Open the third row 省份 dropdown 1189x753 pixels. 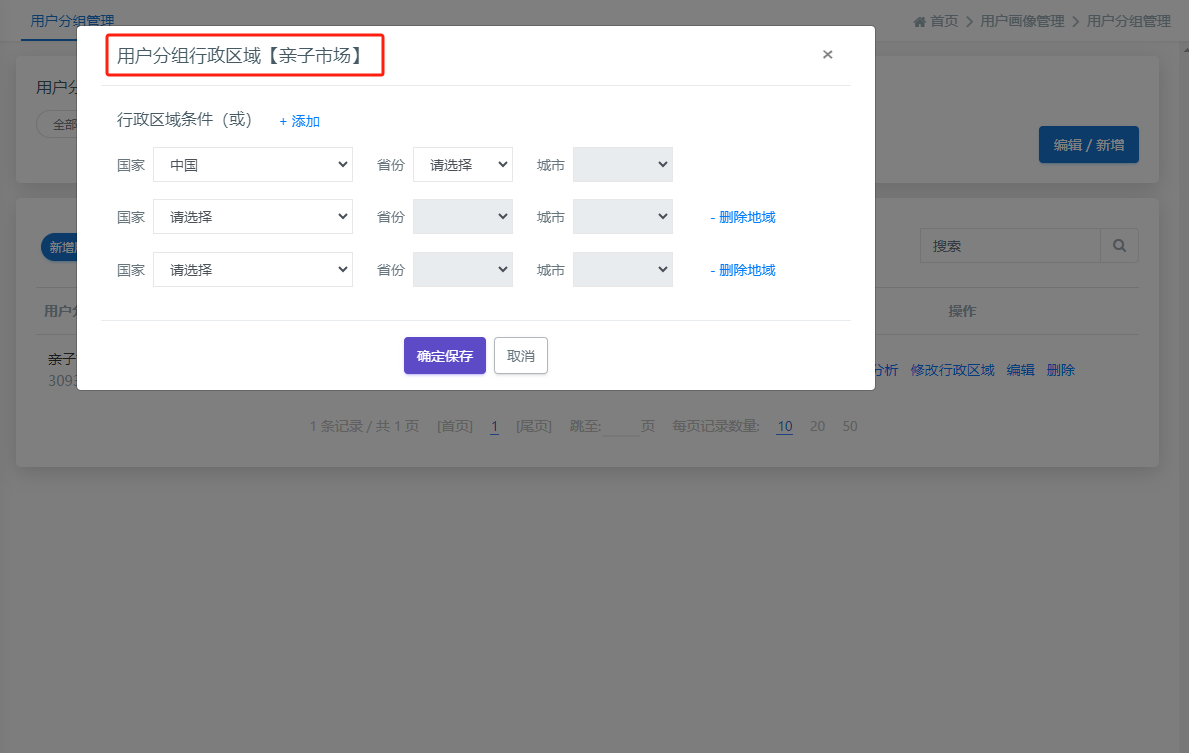(463, 270)
